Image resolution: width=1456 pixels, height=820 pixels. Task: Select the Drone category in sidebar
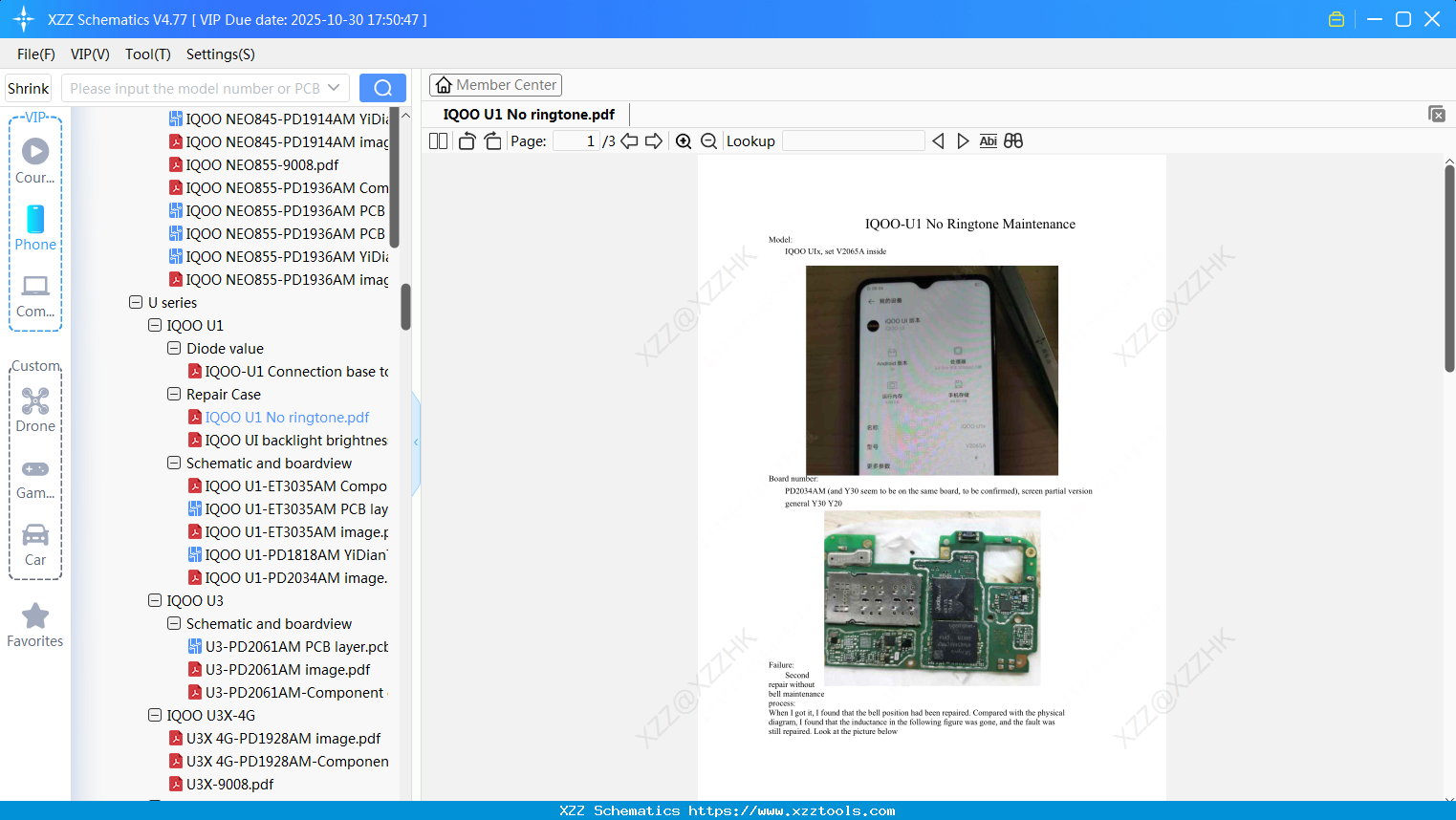click(x=35, y=409)
